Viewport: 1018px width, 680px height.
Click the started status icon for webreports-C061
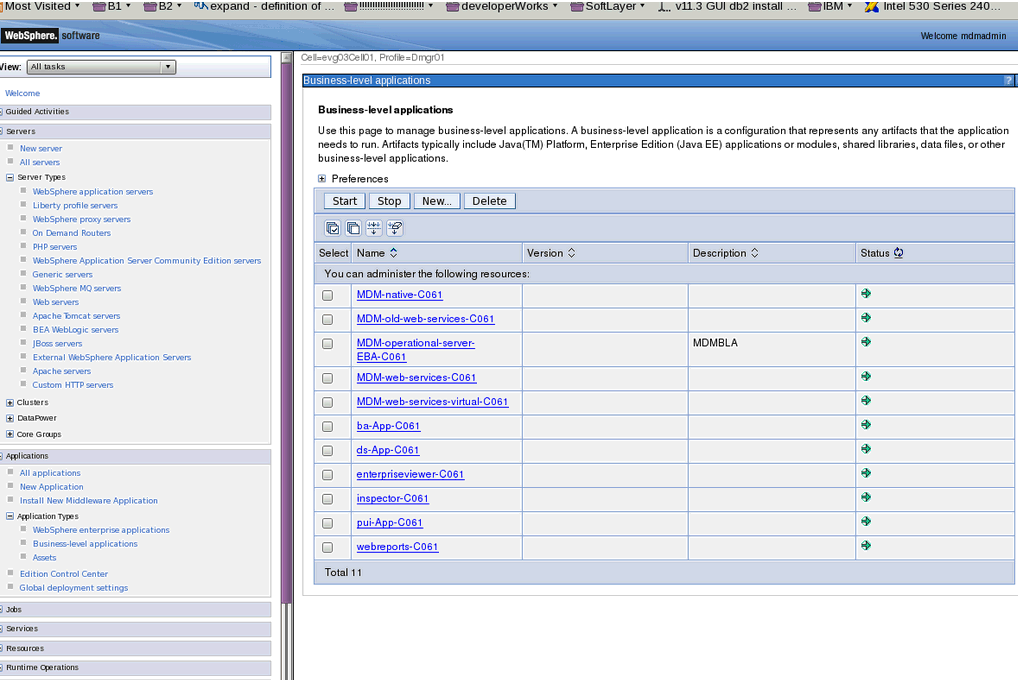[866, 544]
